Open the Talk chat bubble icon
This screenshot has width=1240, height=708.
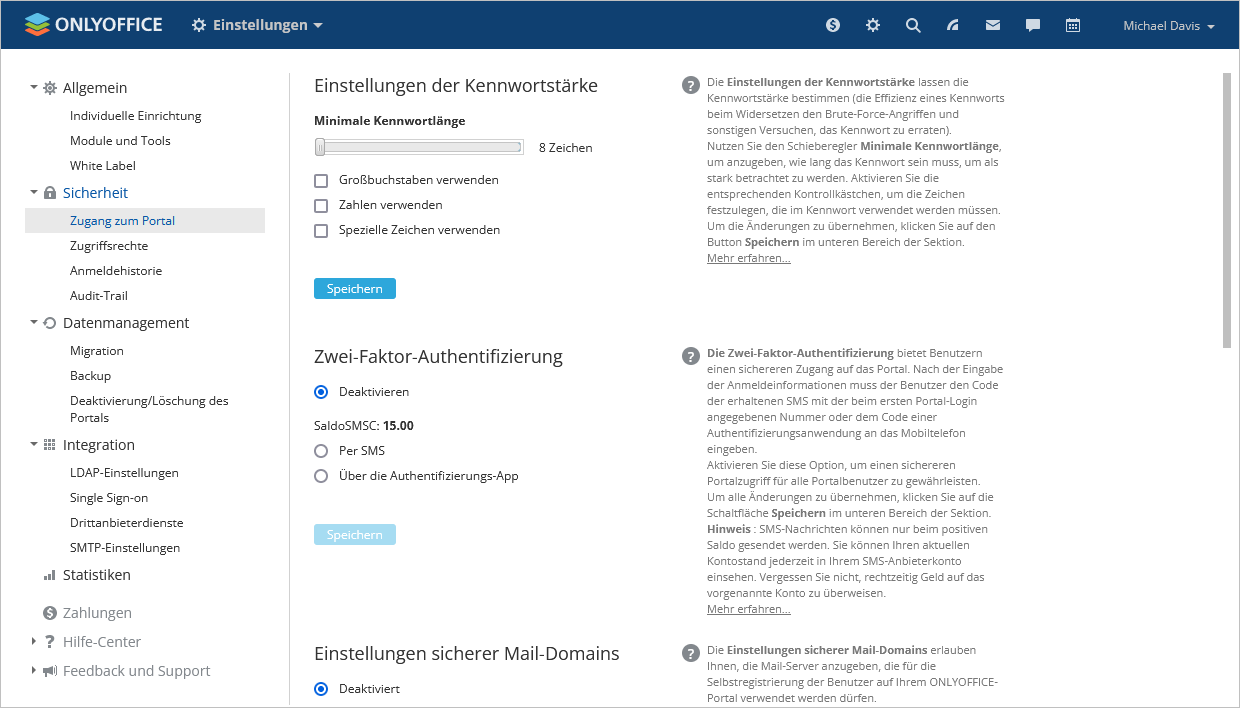(x=1033, y=25)
